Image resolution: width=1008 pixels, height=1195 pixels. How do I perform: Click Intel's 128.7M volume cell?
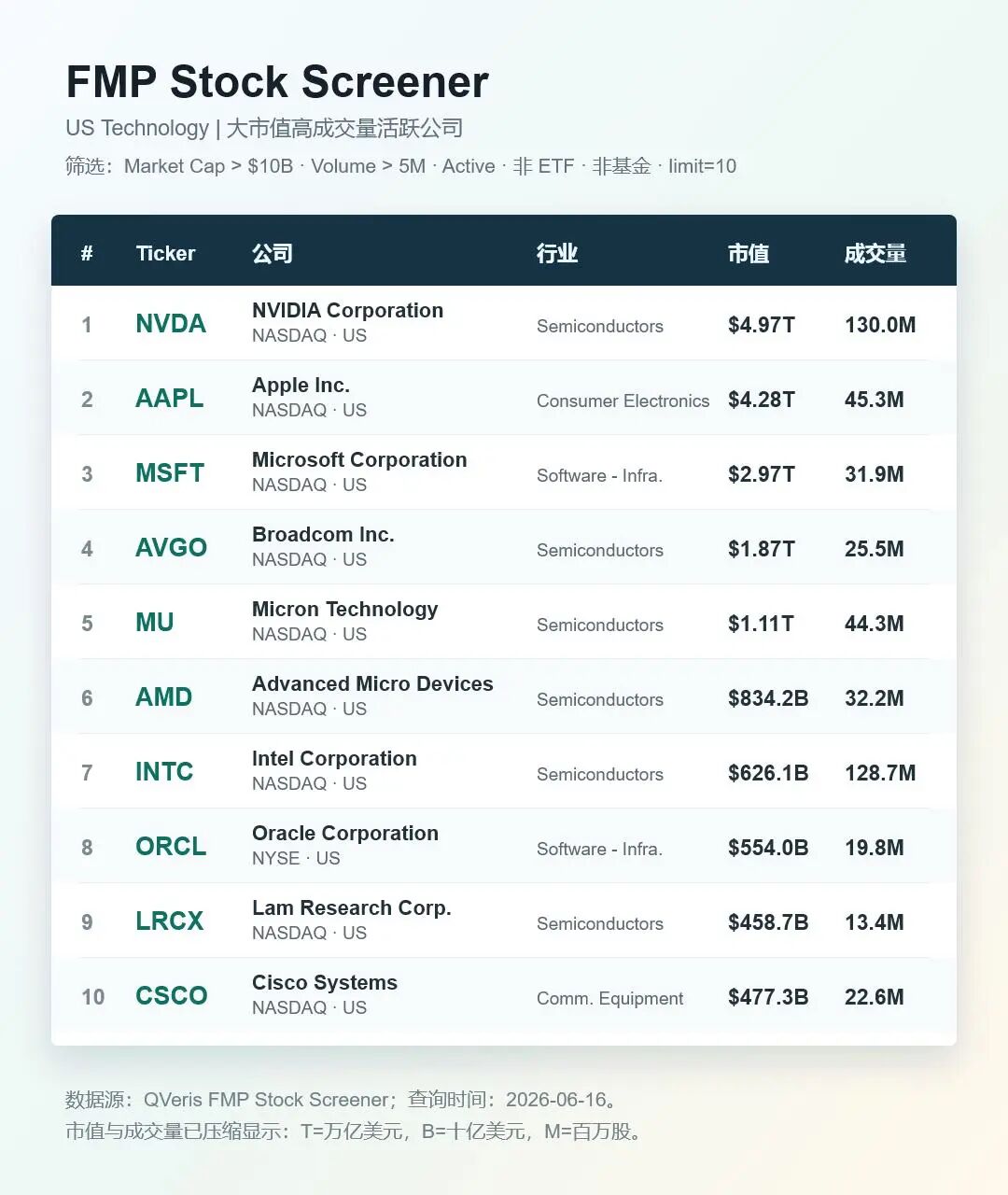point(880,773)
